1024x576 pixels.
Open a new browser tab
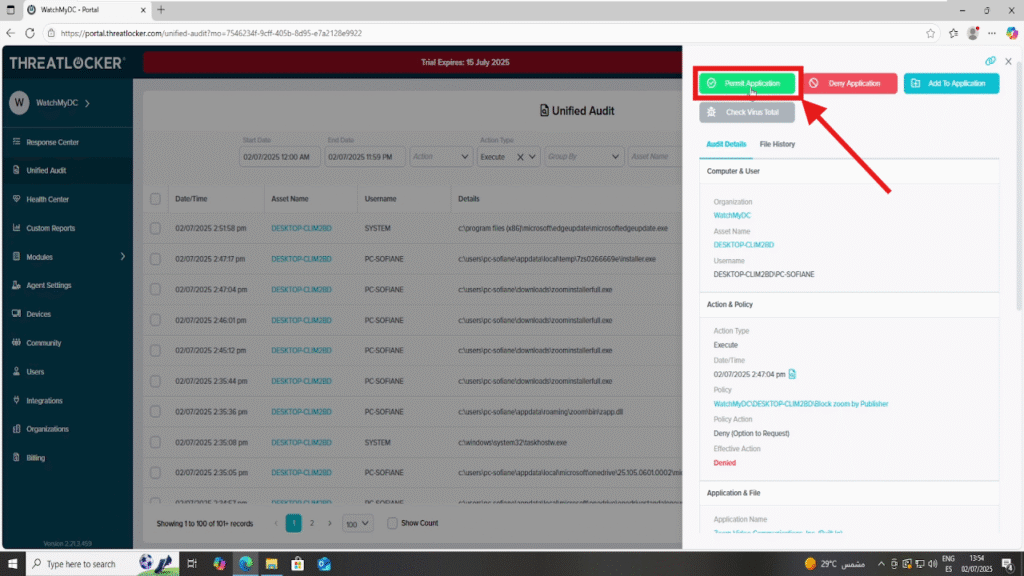161,10
